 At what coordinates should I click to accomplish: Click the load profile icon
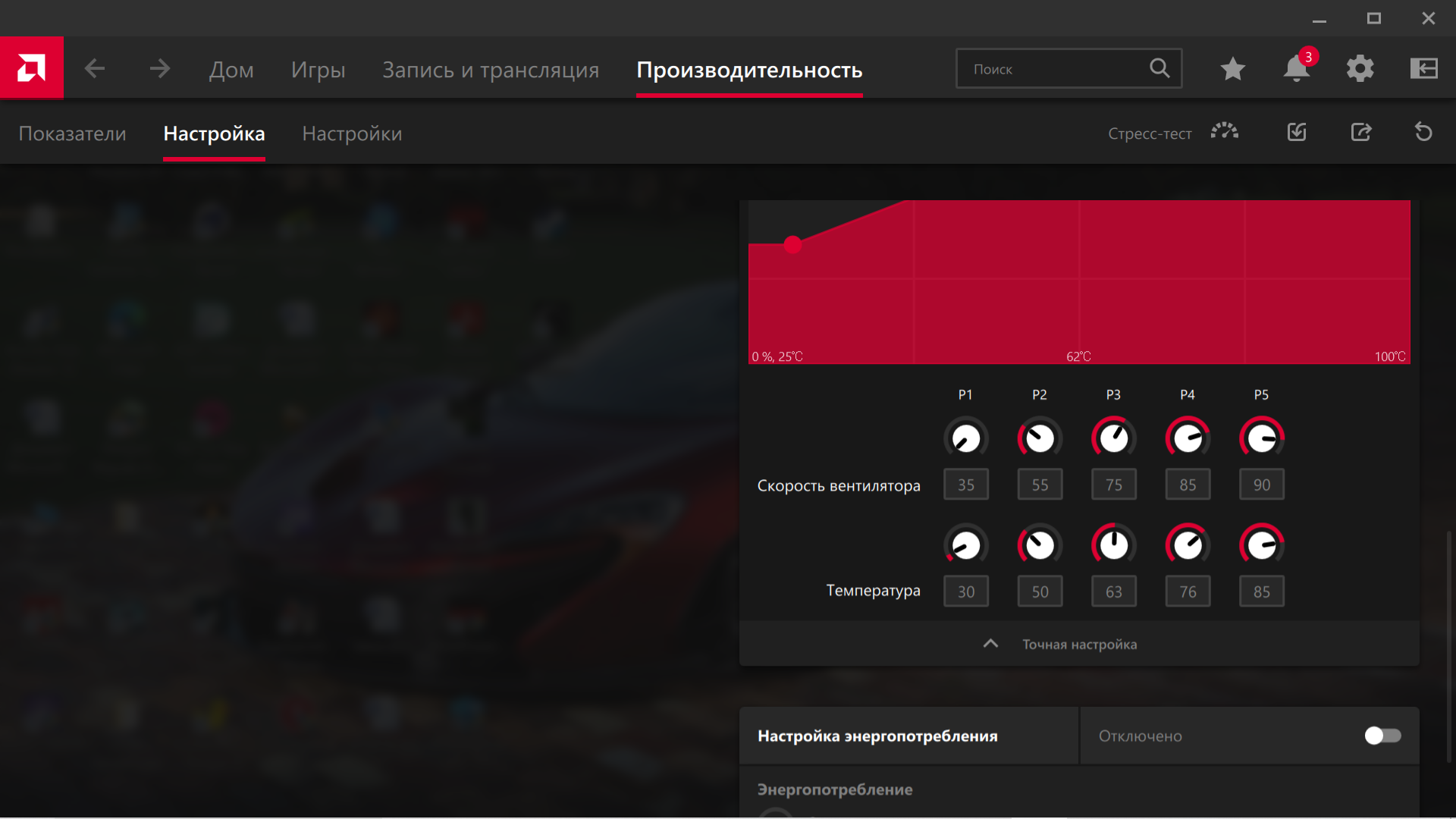[x=1297, y=133]
